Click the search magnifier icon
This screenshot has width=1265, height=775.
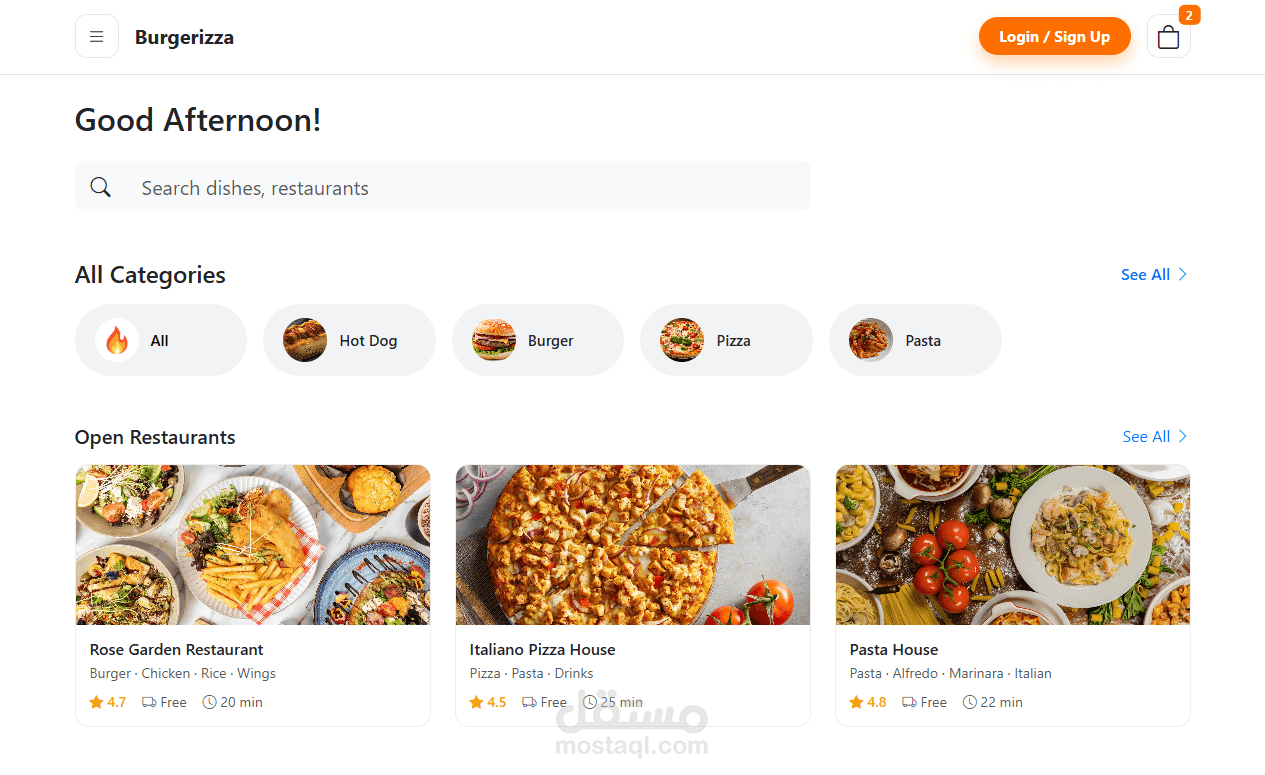(x=100, y=187)
